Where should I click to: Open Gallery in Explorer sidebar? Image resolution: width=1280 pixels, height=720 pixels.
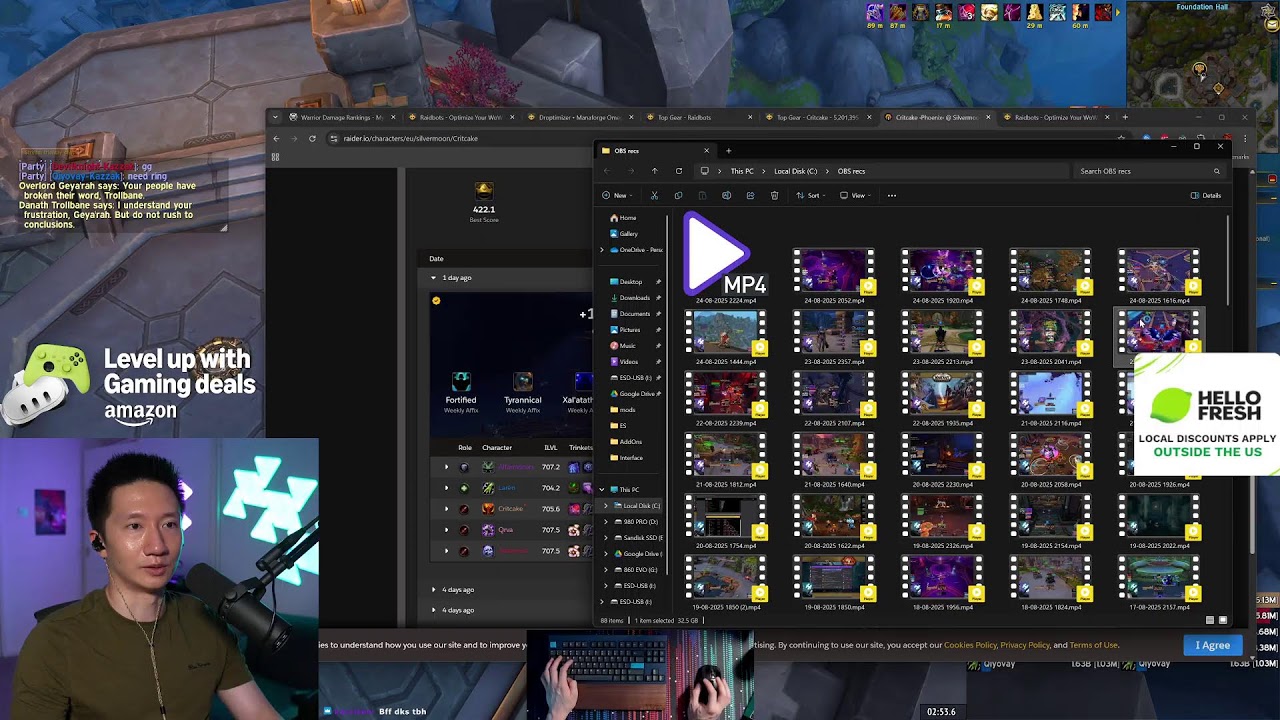[624, 234]
